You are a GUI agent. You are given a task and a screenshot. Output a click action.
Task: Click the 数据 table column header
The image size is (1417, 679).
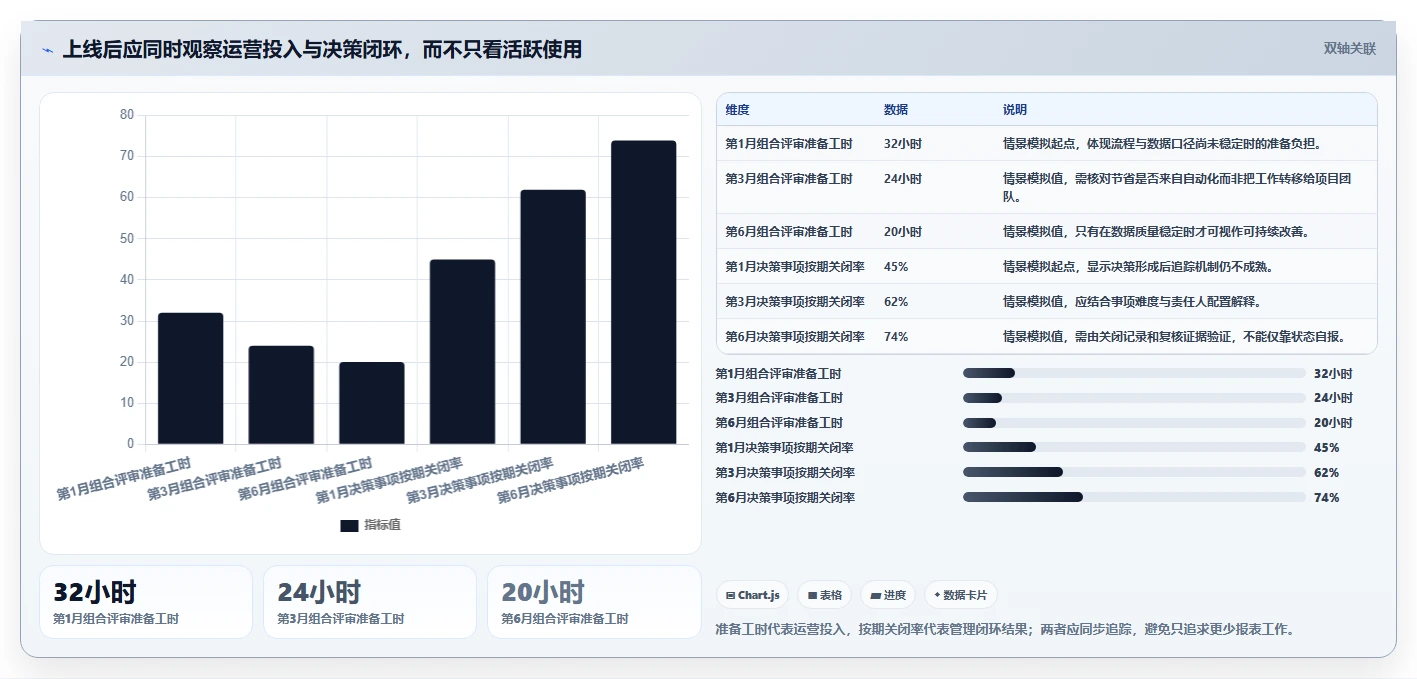896,110
